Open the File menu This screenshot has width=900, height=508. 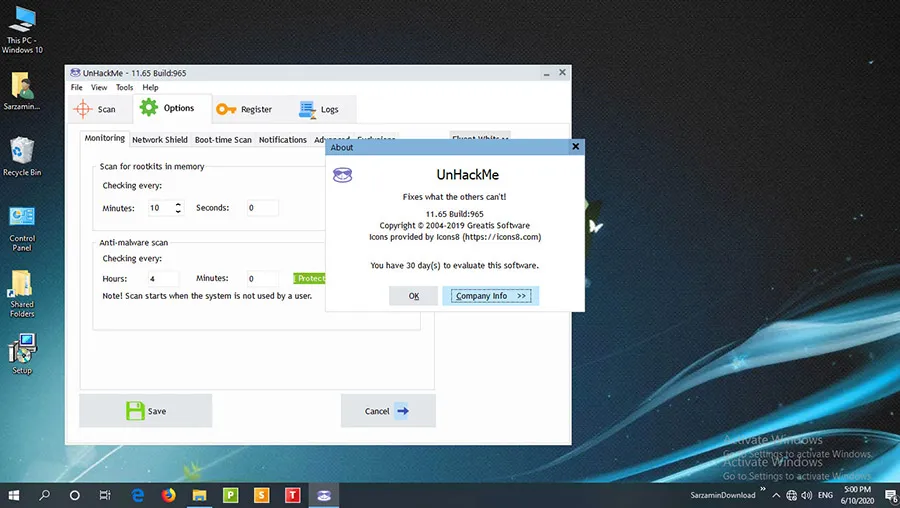pyautogui.click(x=76, y=87)
